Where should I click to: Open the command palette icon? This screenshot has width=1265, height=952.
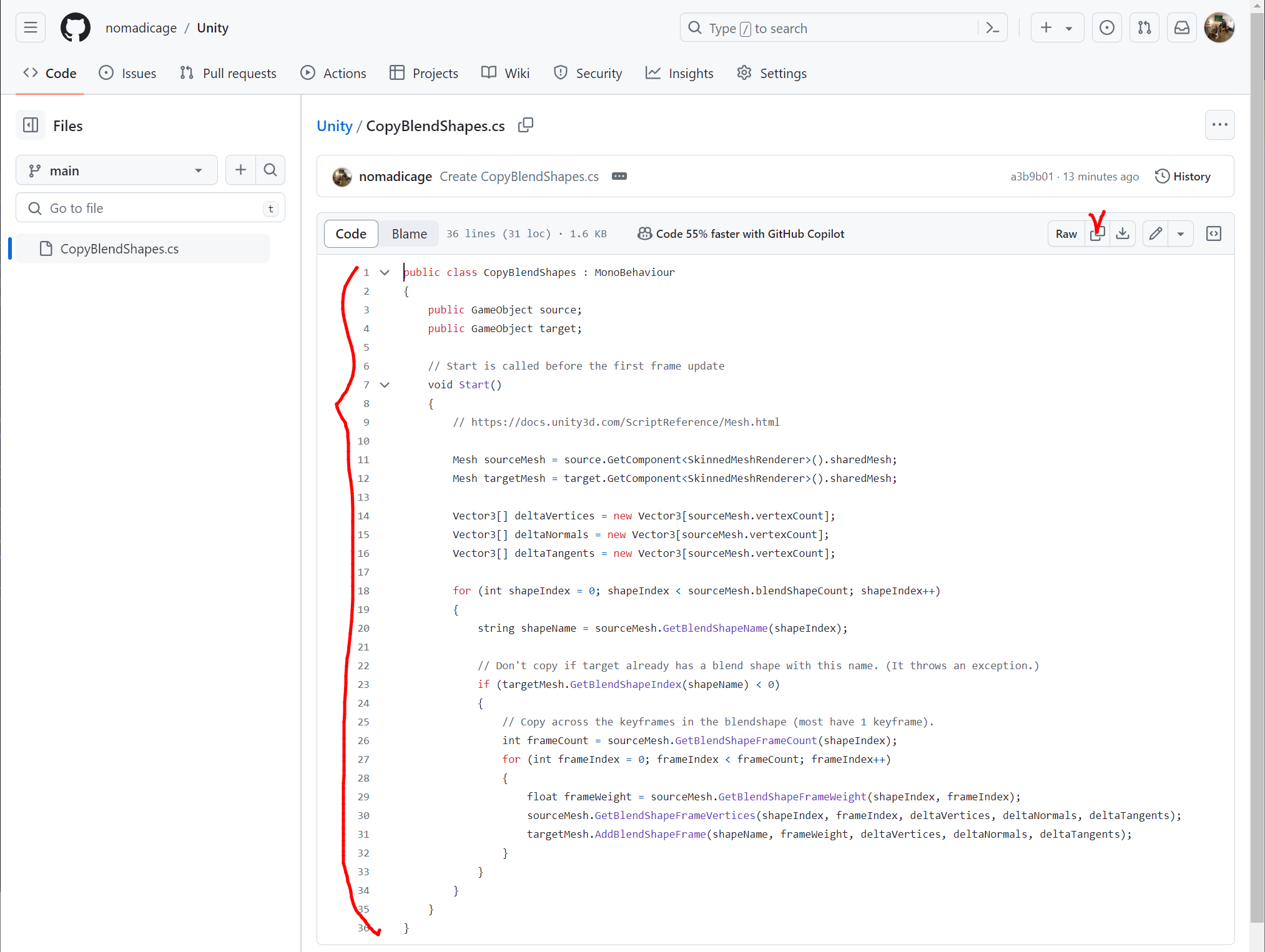992,28
